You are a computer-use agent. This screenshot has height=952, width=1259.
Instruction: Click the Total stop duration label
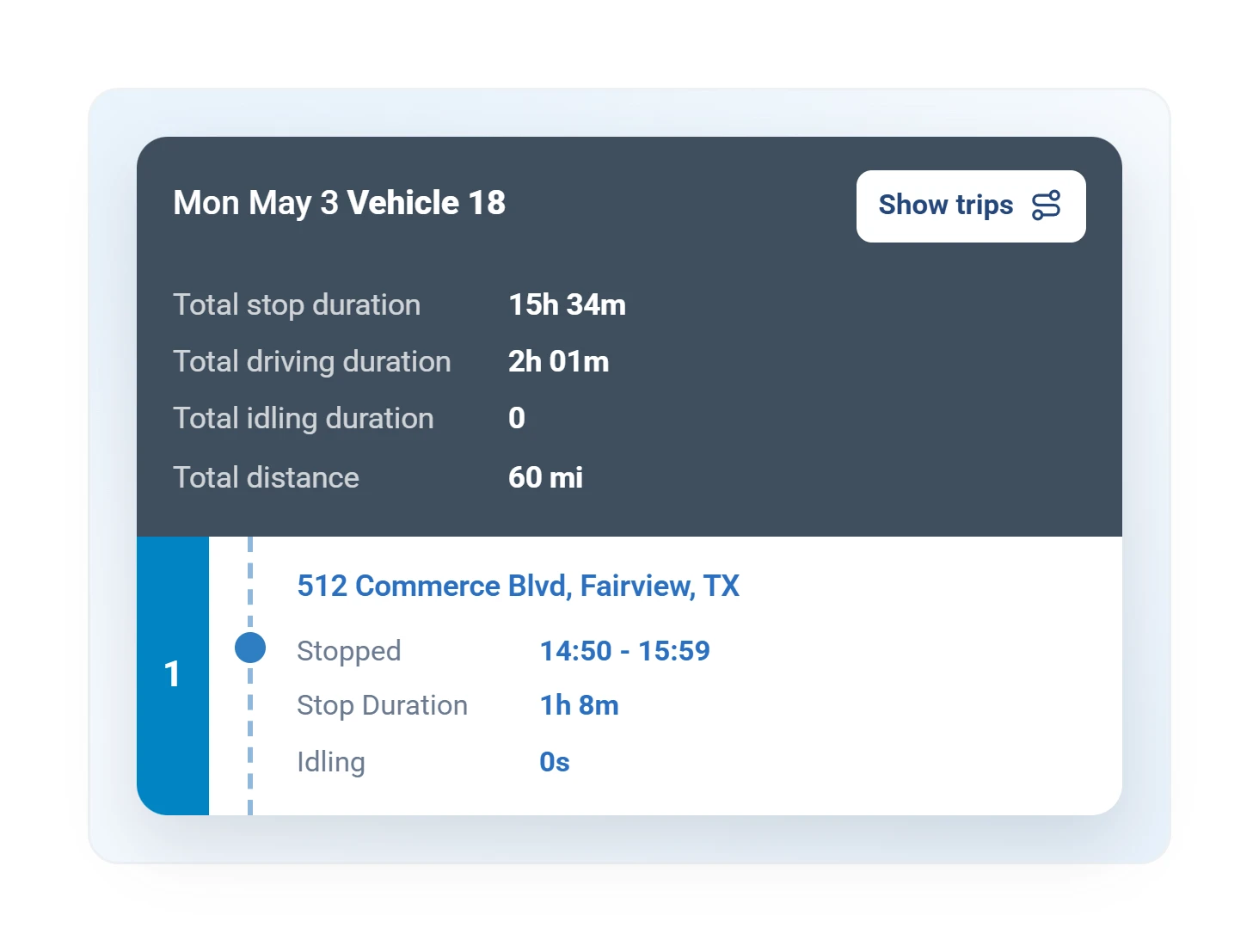tap(297, 304)
